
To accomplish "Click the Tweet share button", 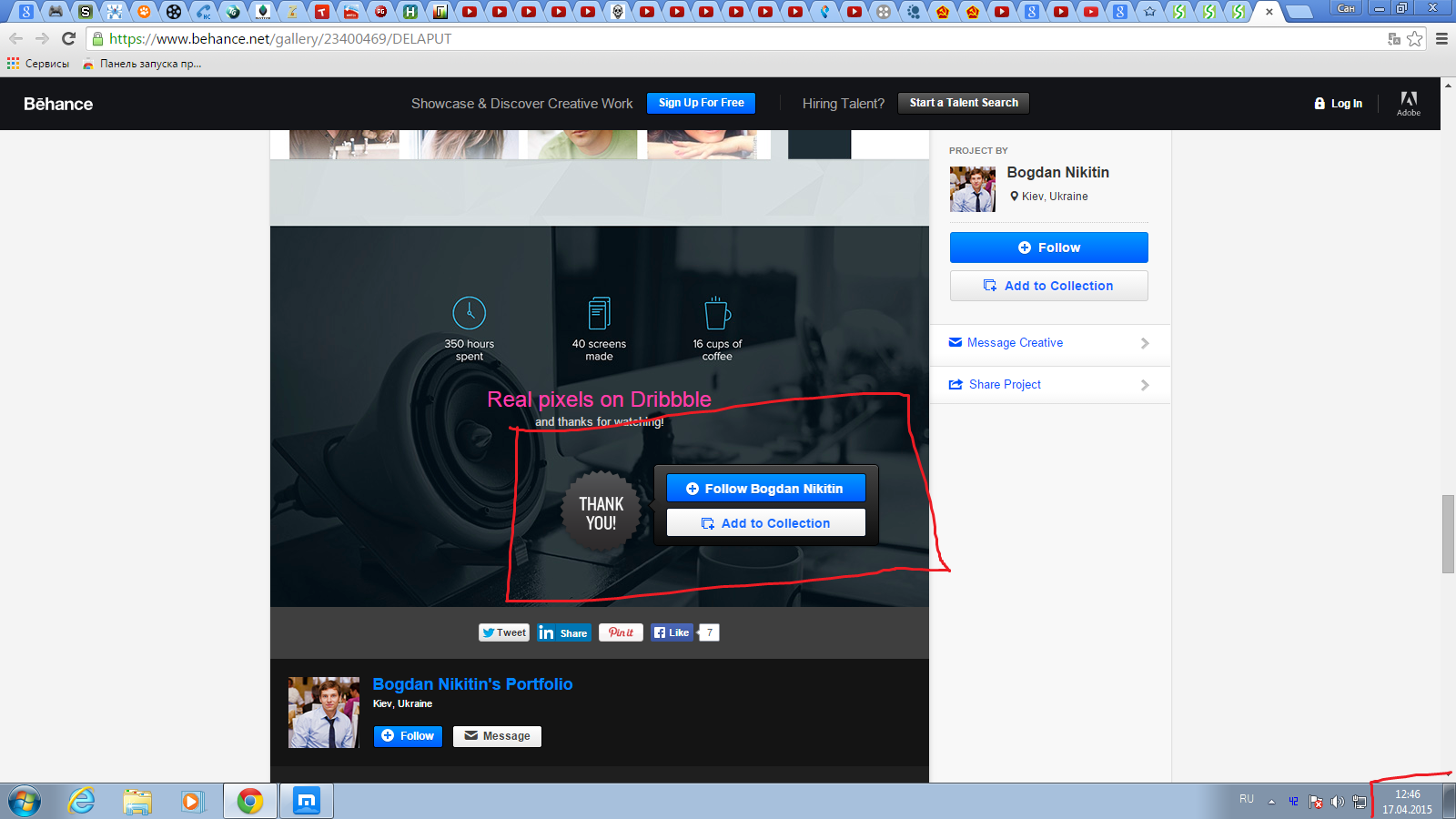I will (504, 632).
